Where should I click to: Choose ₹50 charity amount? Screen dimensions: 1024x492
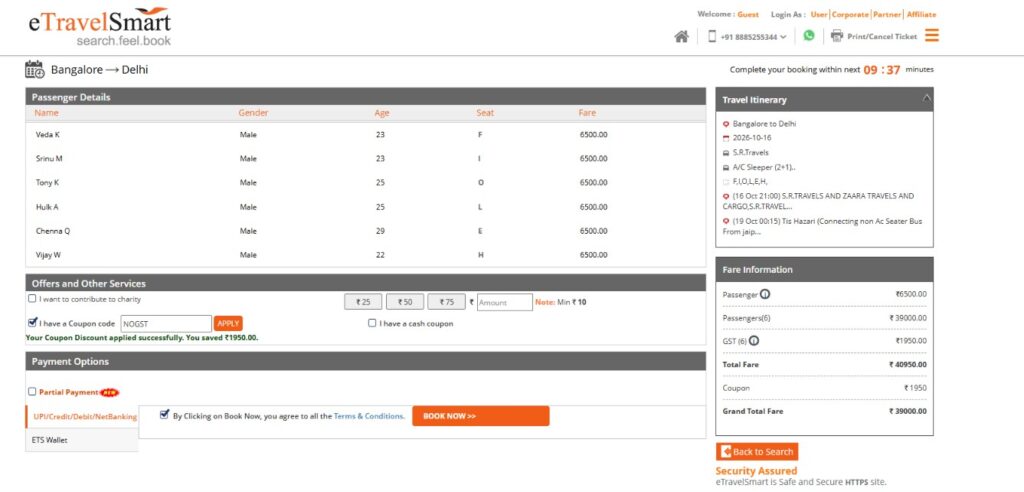(x=405, y=302)
